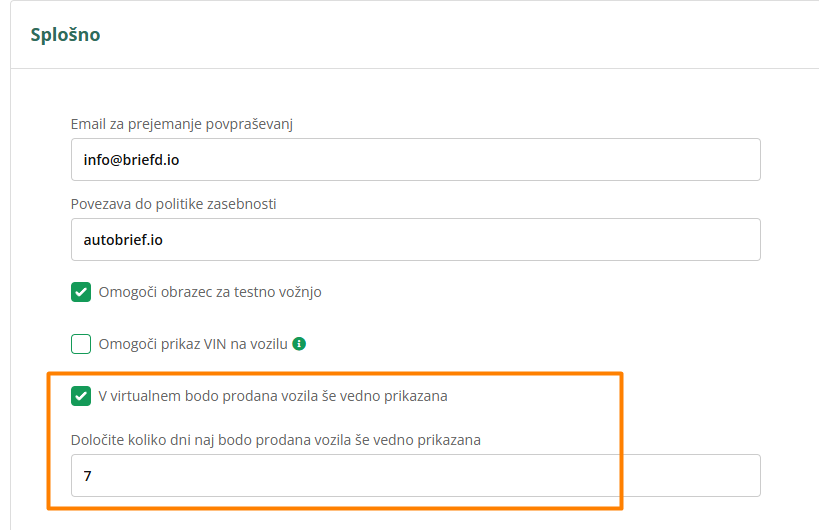Viewport: 819px width, 530px height.
Task: Select the number of days input field
Action: [415, 476]
